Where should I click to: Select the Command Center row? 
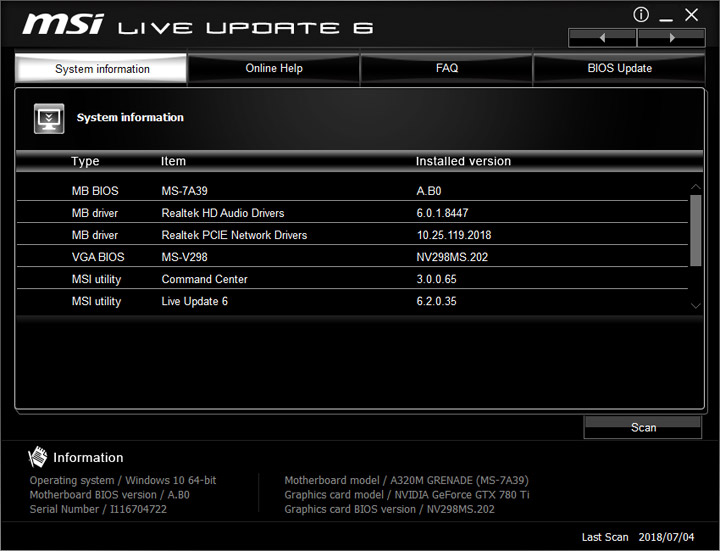[x=352, y=279]
